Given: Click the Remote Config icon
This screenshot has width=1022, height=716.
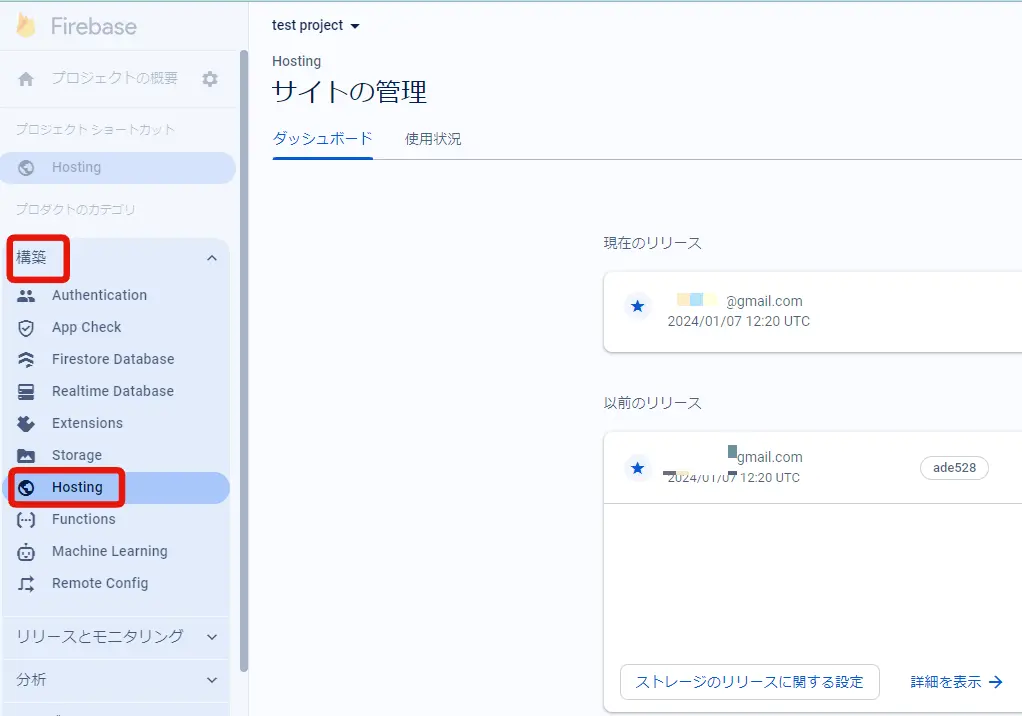Looking at the screenshot, I should click(26, 583).
